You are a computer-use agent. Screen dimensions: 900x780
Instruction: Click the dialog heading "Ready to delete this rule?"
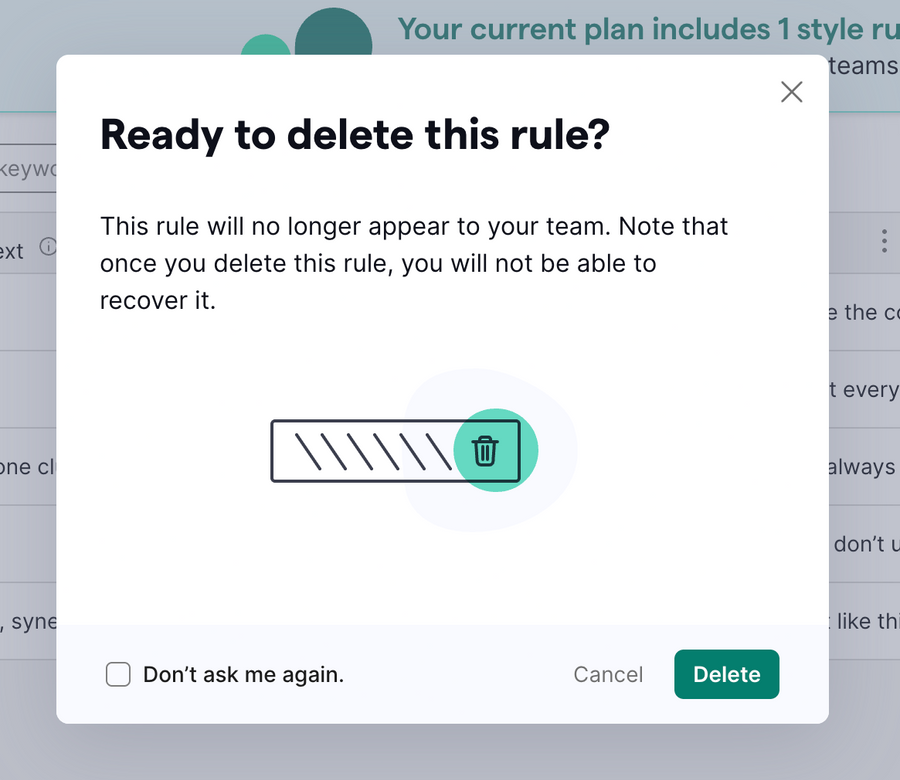click(x=357, y=134)
